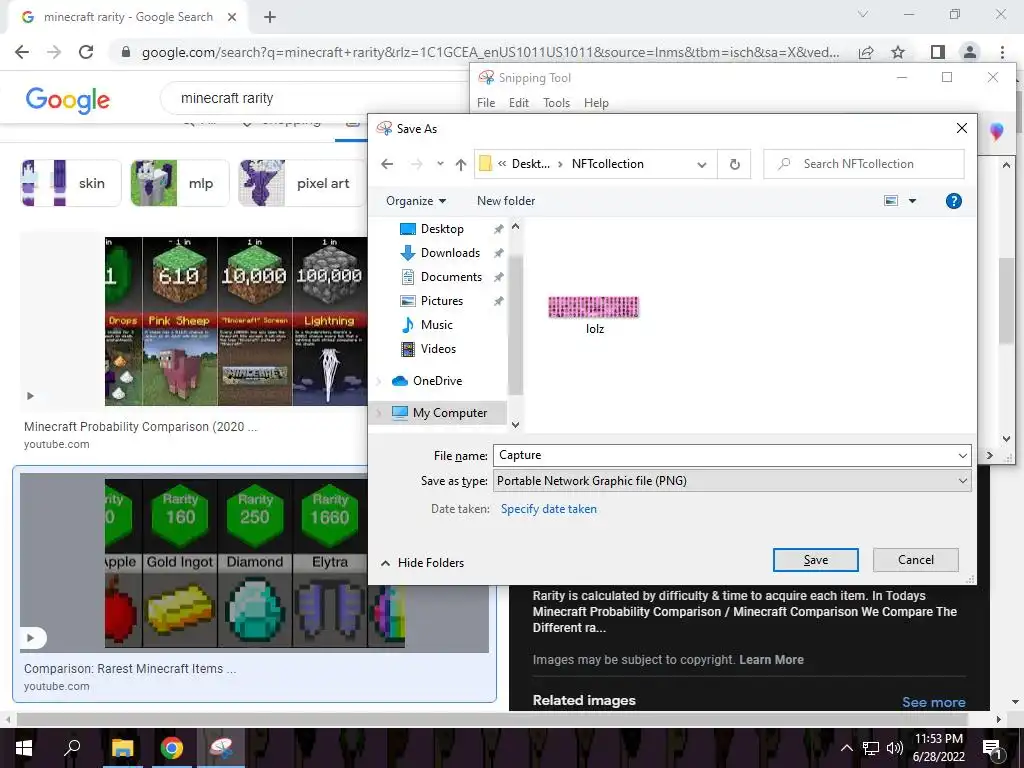Open Snipping Tool Help menu
This screenshot has height=768, width=1024.
[596, 103]
